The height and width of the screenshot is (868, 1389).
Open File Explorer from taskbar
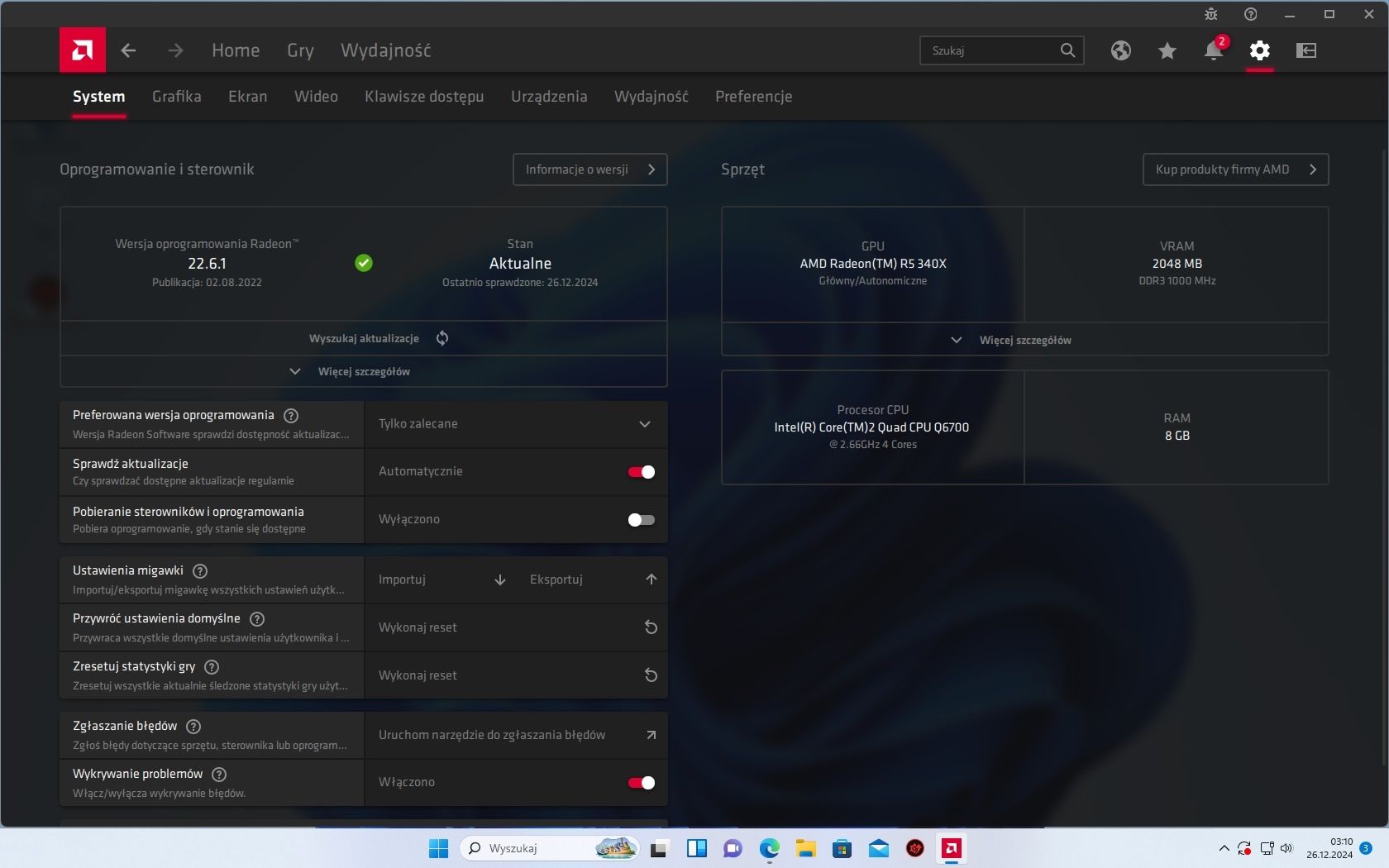click(805, 848)
